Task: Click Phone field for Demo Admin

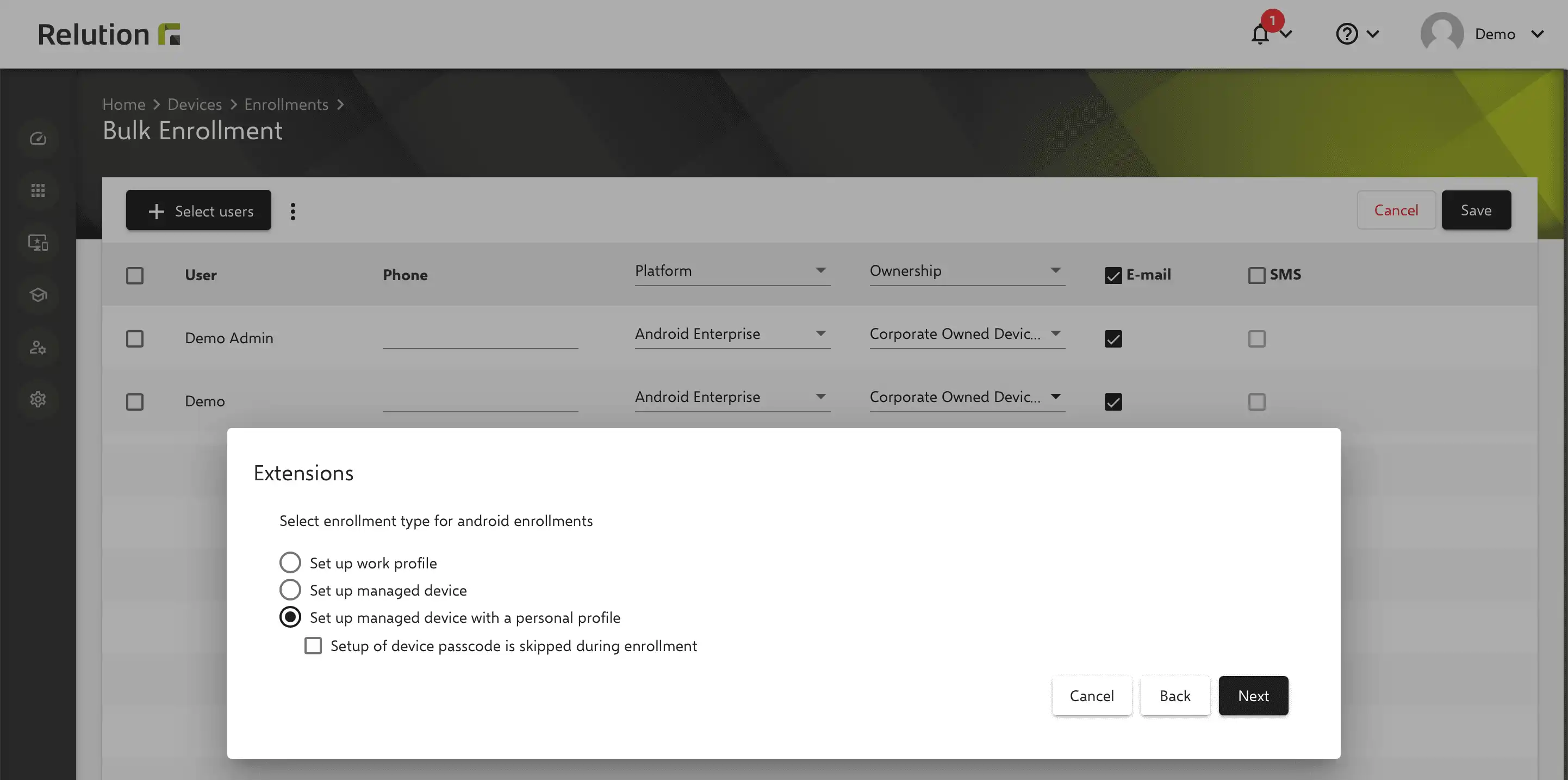Action: pos(480,335)
